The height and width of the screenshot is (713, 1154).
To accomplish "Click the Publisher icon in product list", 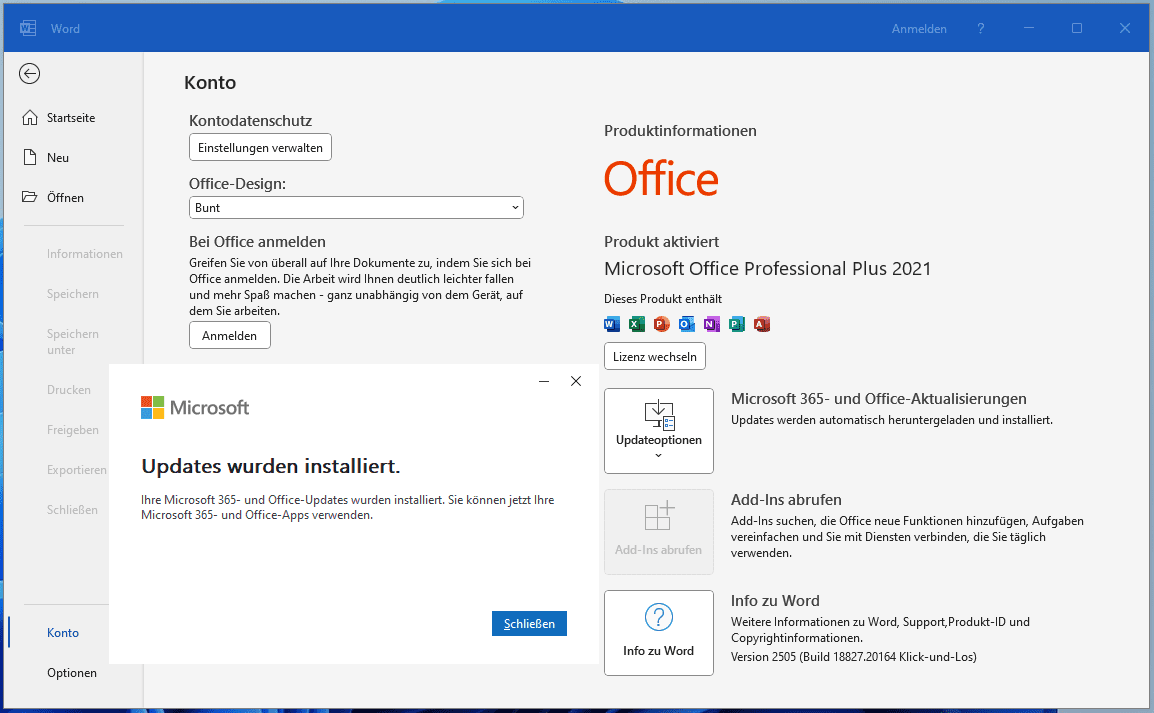I will point(737,324).
